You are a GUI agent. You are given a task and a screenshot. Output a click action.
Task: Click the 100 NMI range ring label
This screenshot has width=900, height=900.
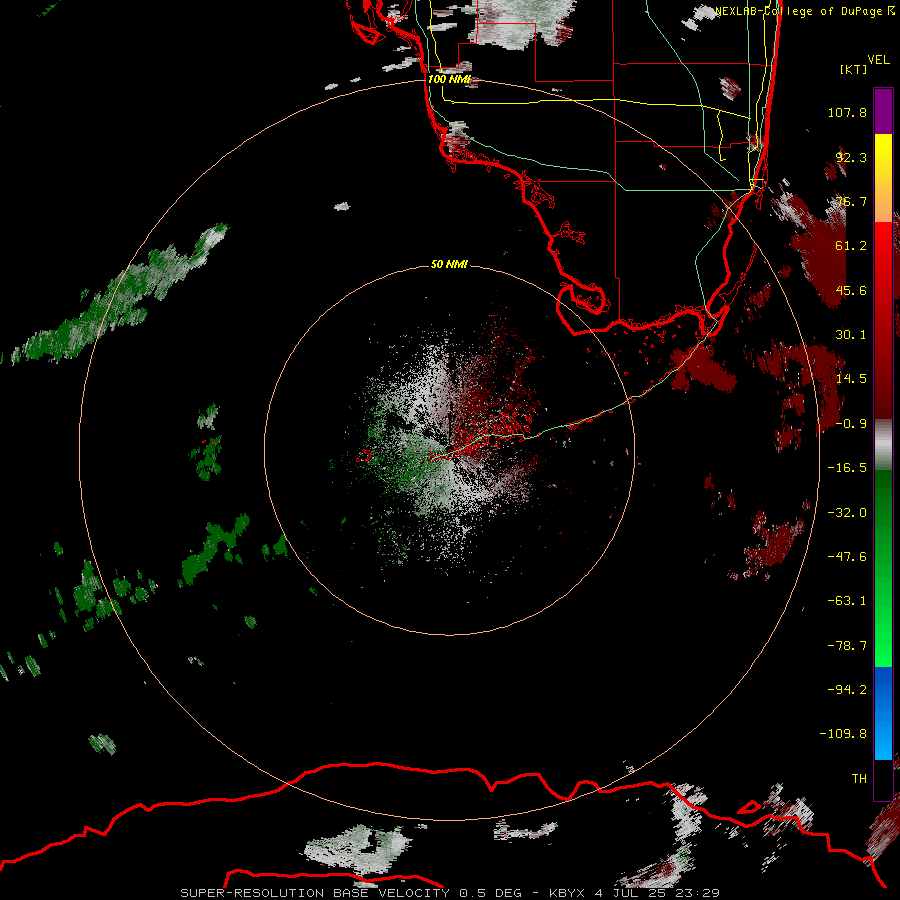[x=449, y=79]
